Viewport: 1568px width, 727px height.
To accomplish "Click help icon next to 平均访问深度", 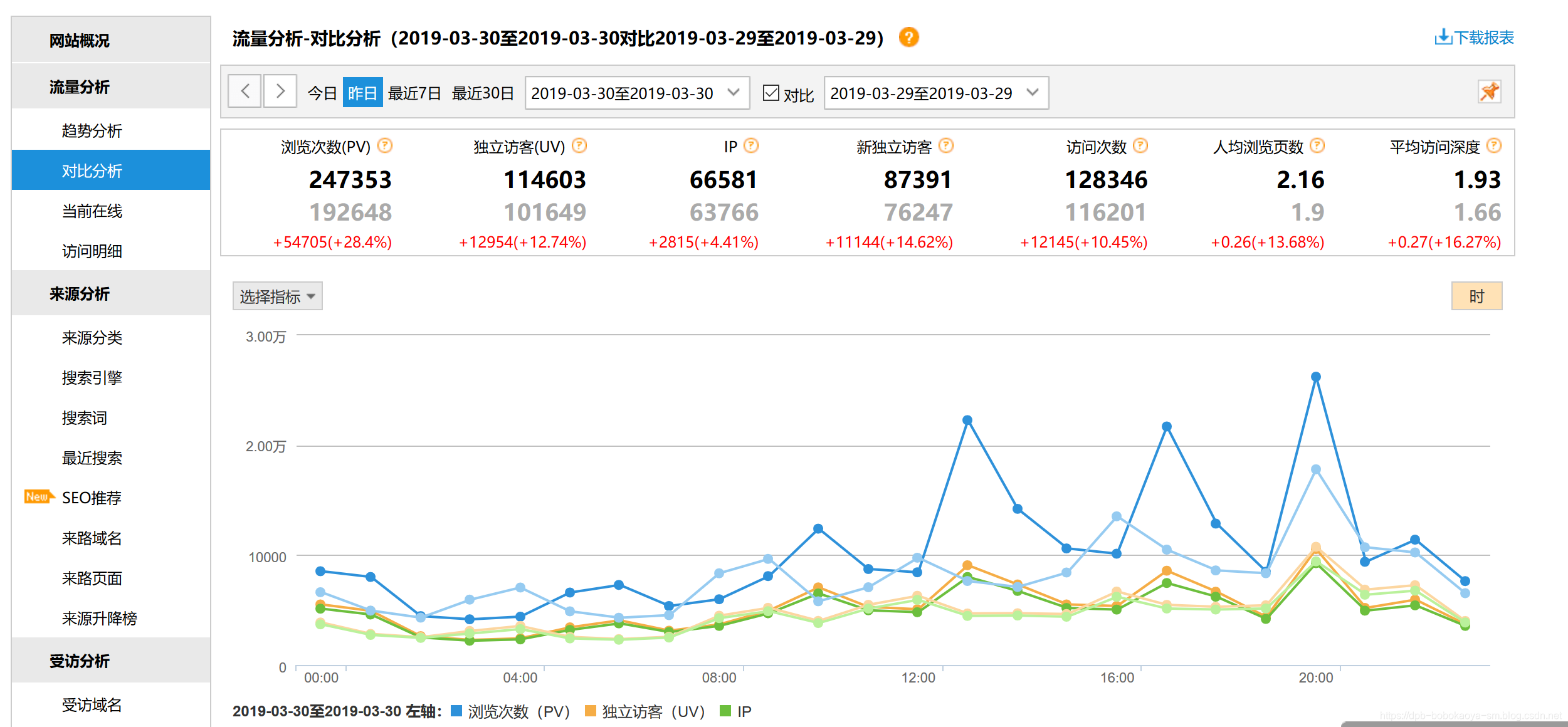I will (1495, 146).
